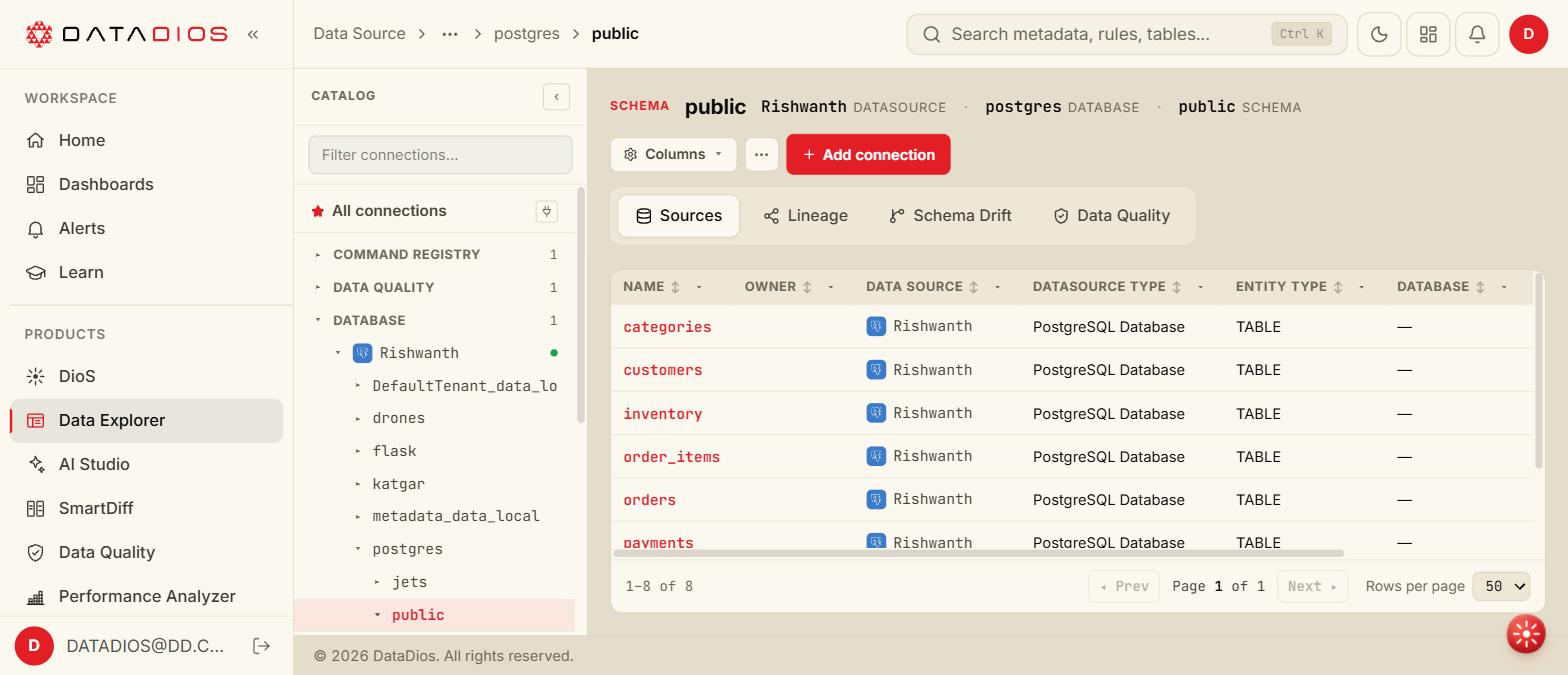Select All connections
Viewport: 1568px width, 675px height.
[x=389, y=211]
